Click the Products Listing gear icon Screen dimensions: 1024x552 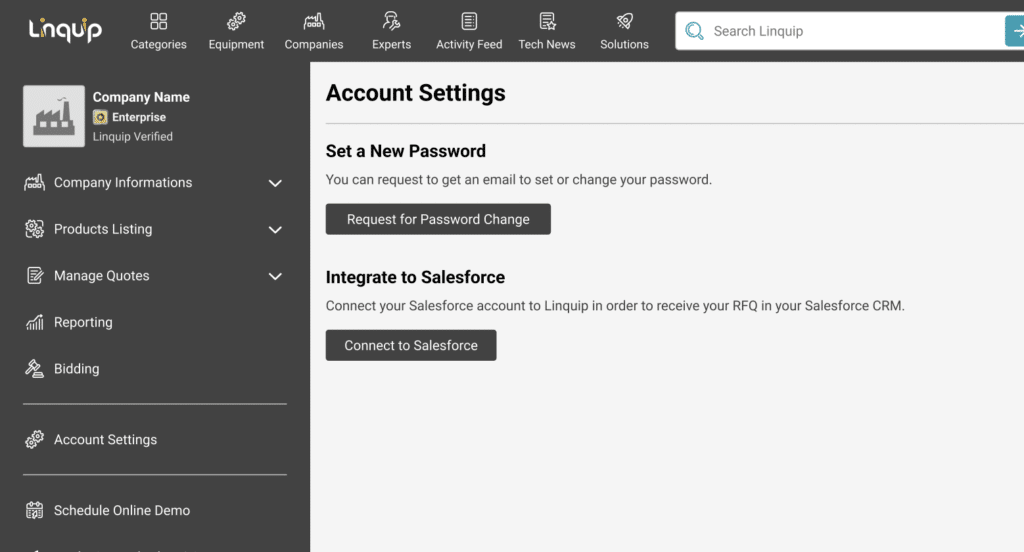tap(35, 229)
